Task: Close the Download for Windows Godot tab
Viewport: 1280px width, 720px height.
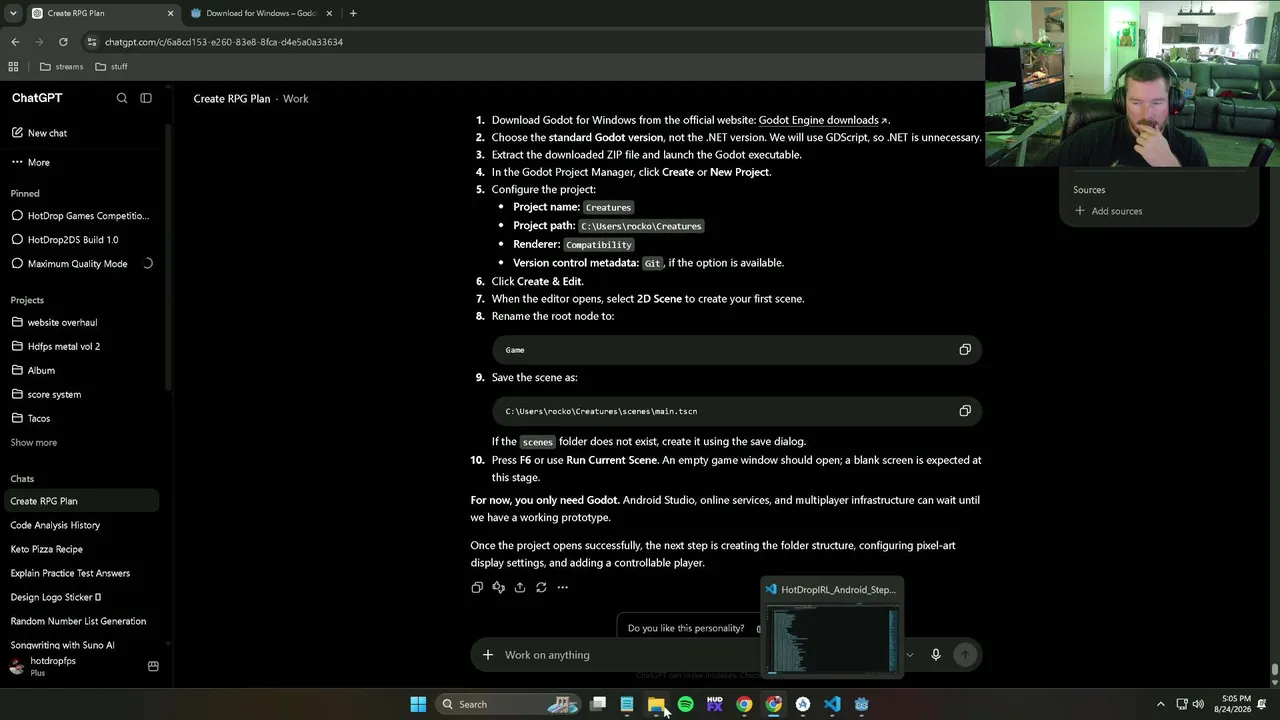Action: (x=329, y=13)
